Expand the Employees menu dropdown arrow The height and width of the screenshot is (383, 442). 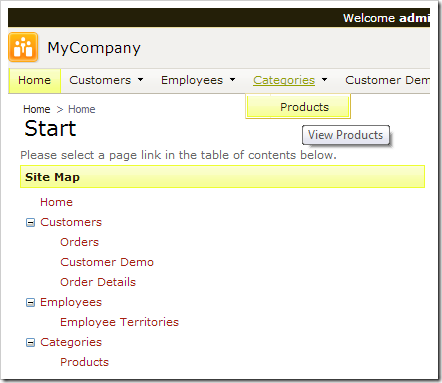tap(232, 80)
